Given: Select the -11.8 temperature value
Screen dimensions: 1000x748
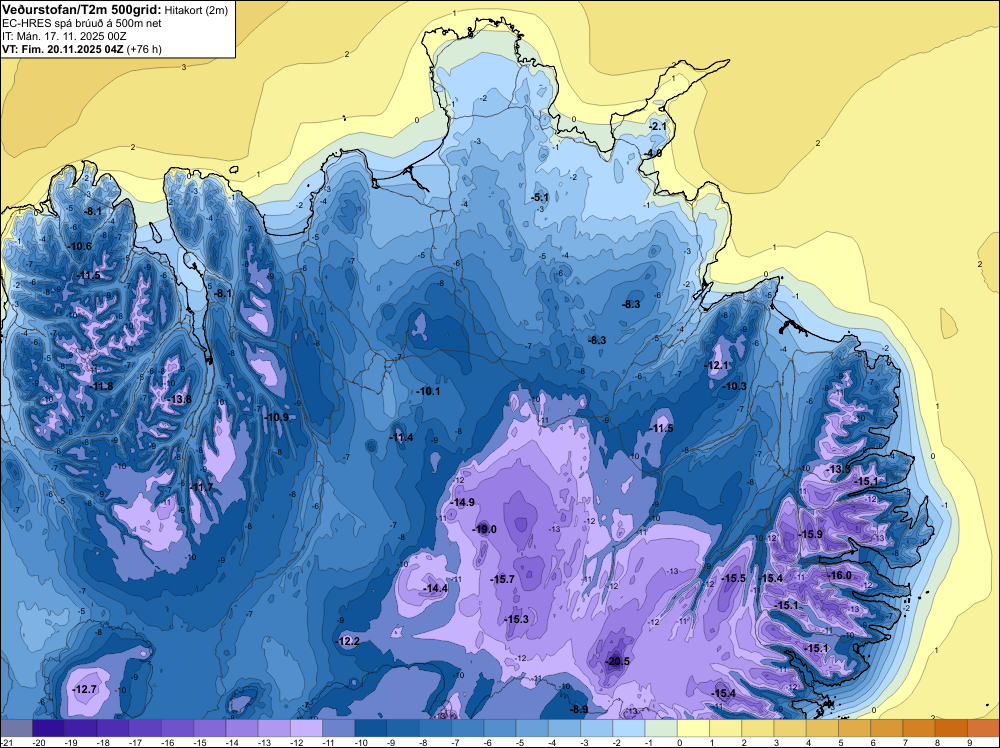Looking at the screenshot, I should (101, 386).
